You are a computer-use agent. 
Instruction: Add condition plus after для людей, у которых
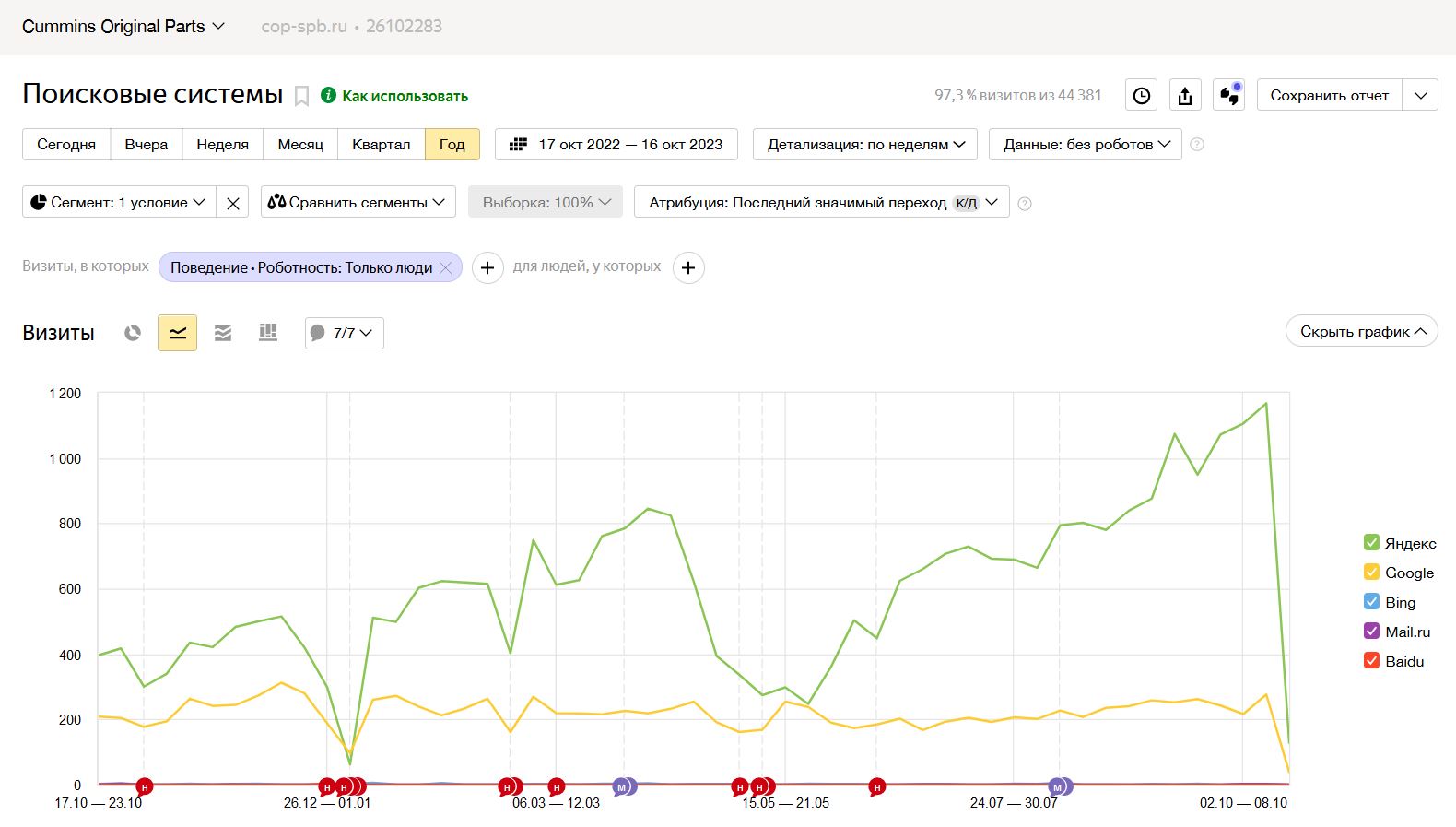(x=688, y=267)
